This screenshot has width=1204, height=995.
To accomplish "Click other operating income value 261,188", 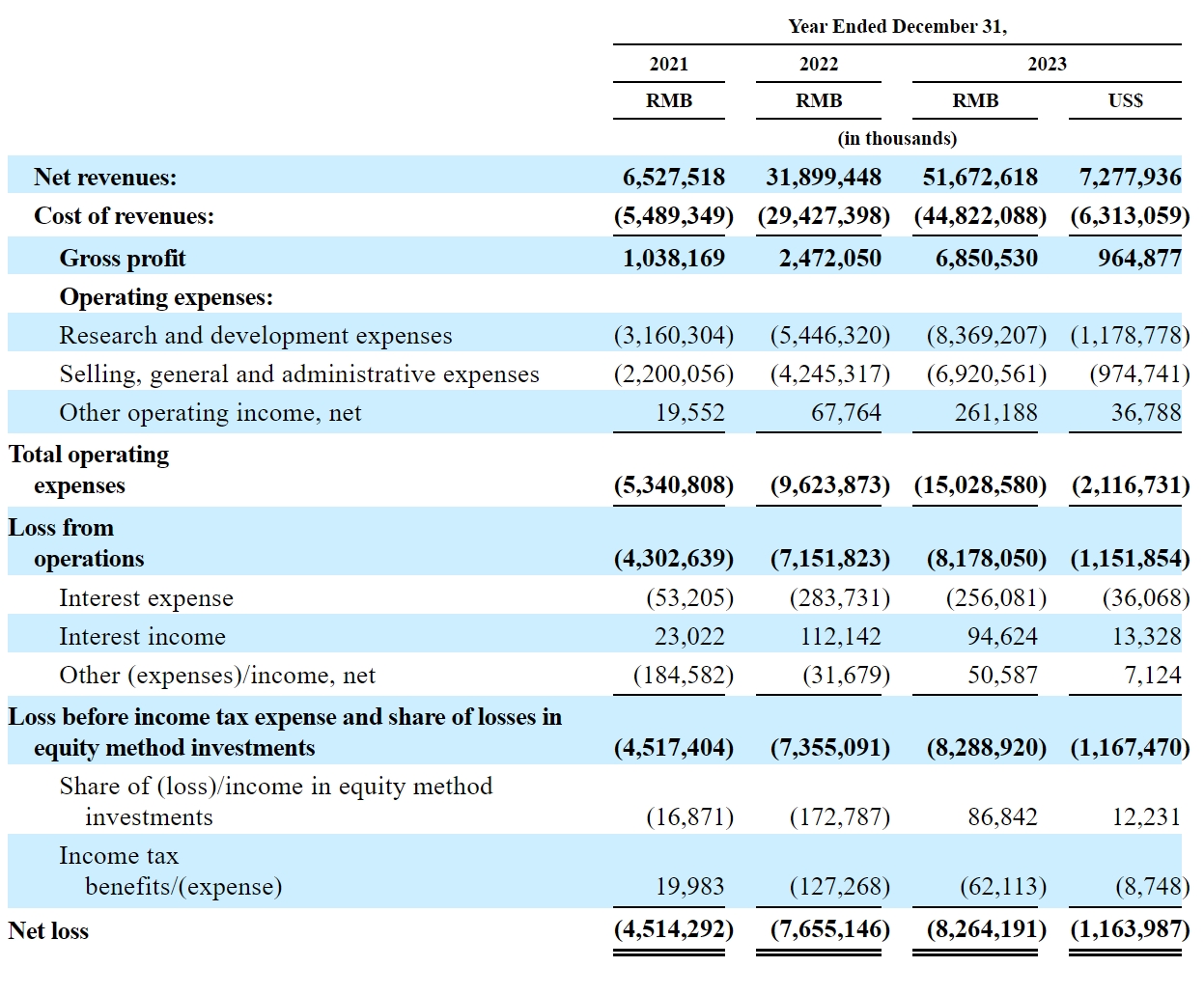I will point(996,413).
